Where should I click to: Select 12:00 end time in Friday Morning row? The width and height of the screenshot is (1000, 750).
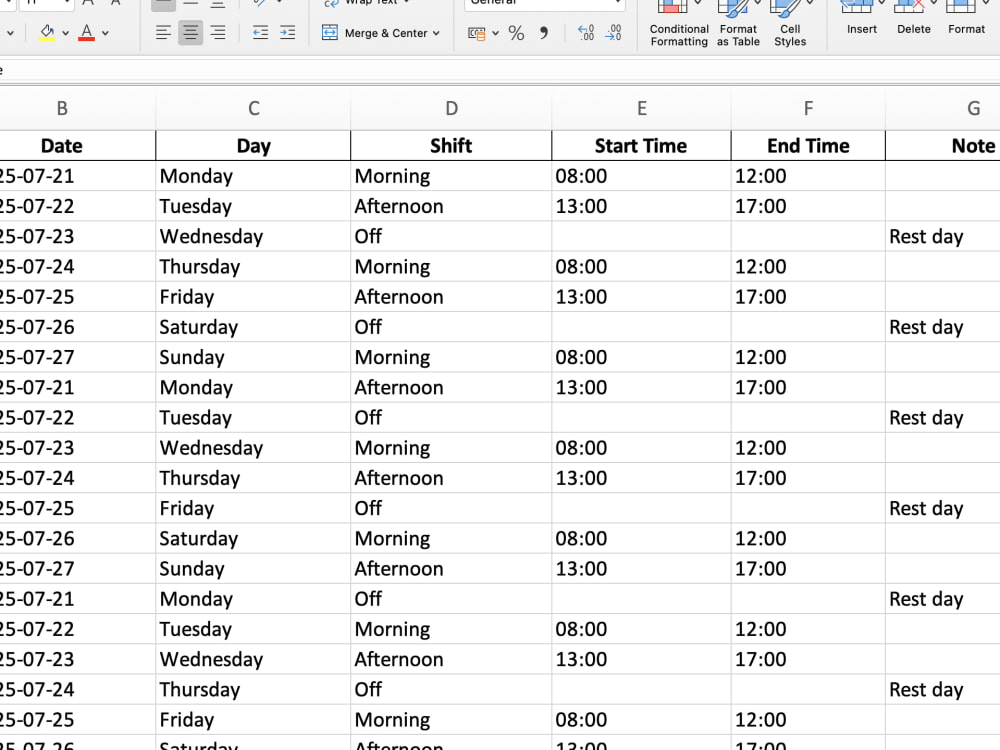point(808,719)
